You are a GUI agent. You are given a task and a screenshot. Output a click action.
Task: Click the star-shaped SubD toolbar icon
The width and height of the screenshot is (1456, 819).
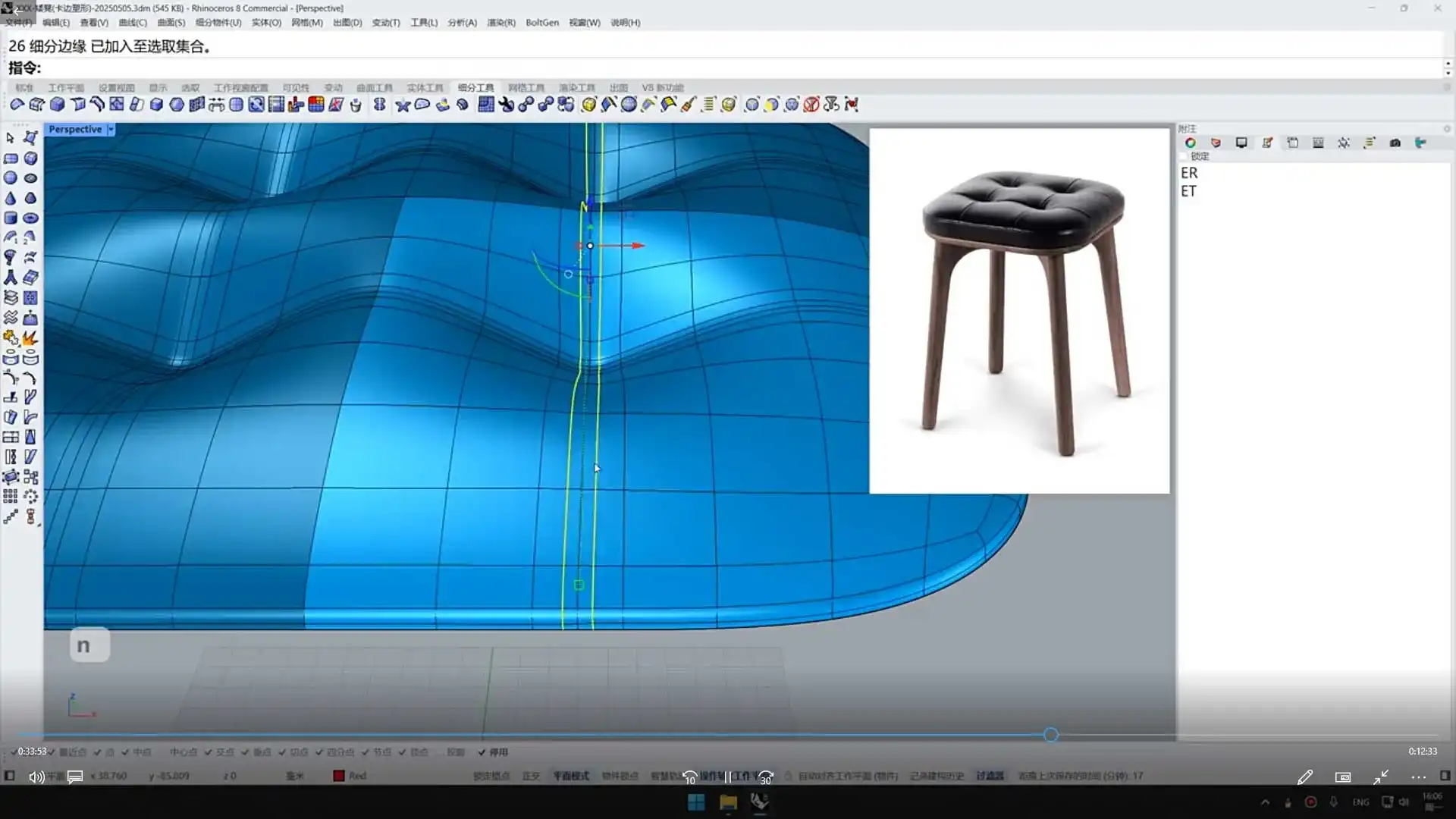click(x=403, y=105)
